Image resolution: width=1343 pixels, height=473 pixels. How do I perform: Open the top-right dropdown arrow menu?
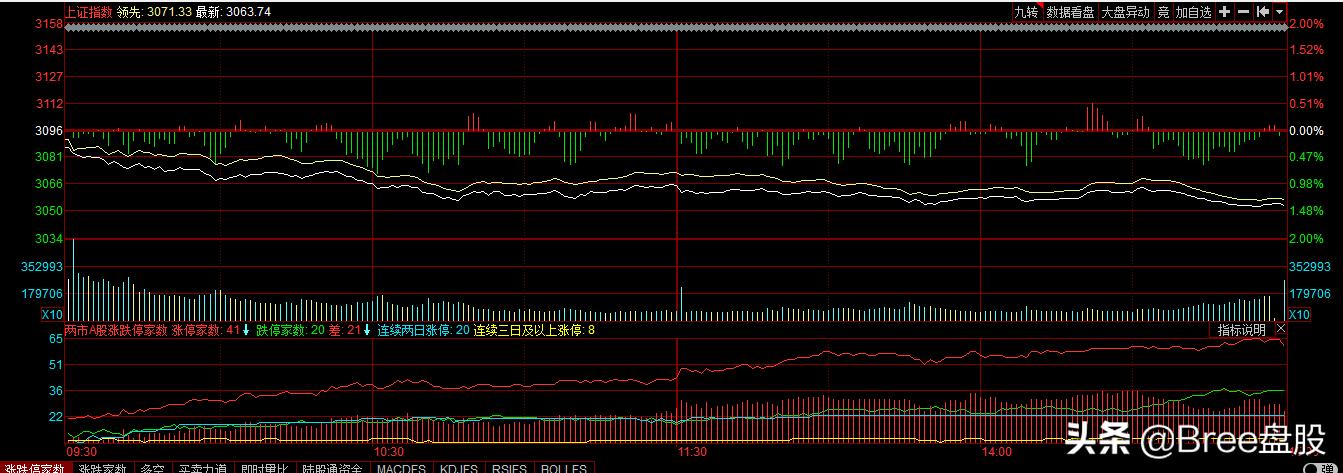pos(1280,12)
